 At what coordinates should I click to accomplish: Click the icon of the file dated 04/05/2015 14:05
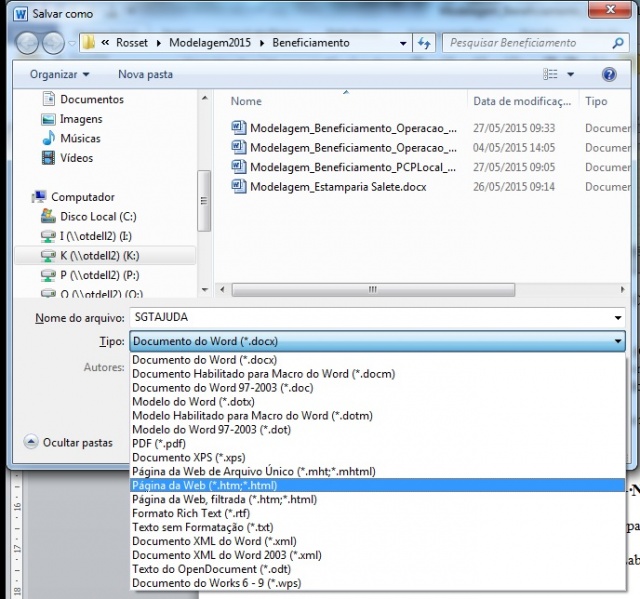pyautogui.click(x=239, y=147)
